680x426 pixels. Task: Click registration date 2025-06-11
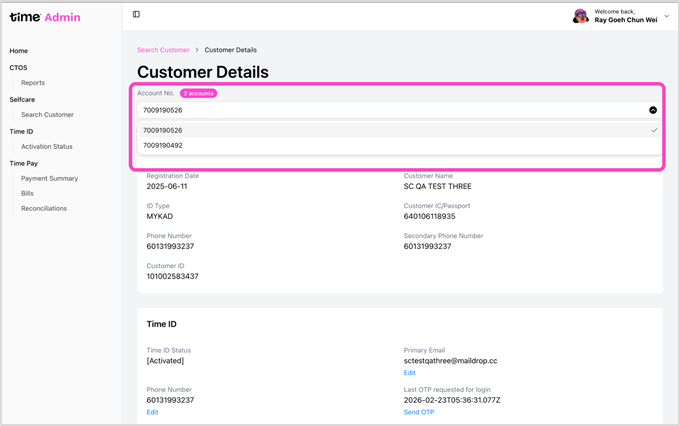click(167, 186)
